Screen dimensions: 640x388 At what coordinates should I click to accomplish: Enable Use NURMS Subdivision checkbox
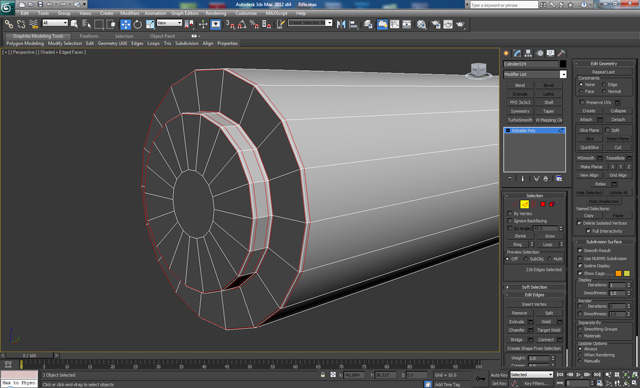click(x=580, y=258)
